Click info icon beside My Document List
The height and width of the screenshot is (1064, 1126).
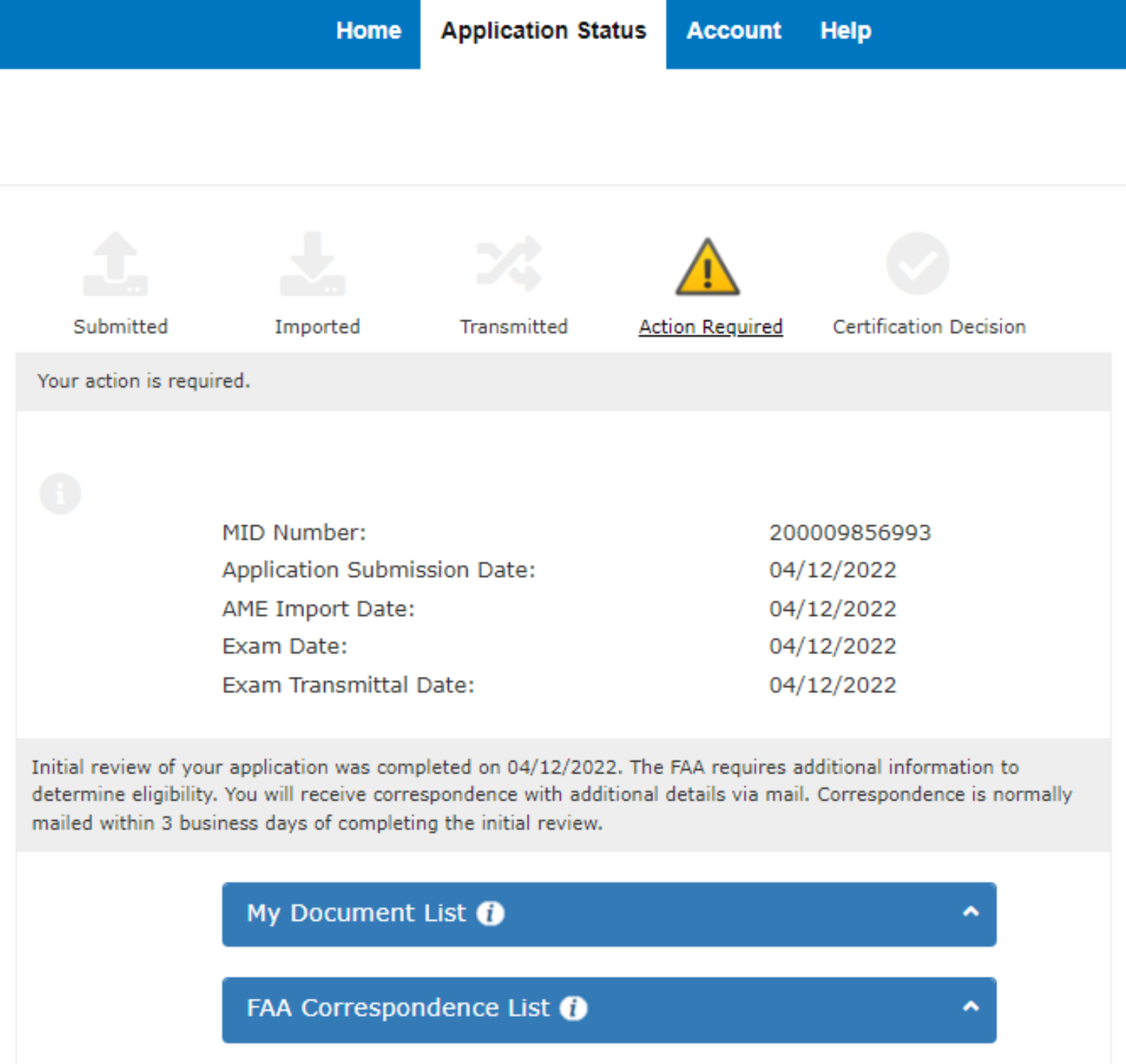point(490,913)
